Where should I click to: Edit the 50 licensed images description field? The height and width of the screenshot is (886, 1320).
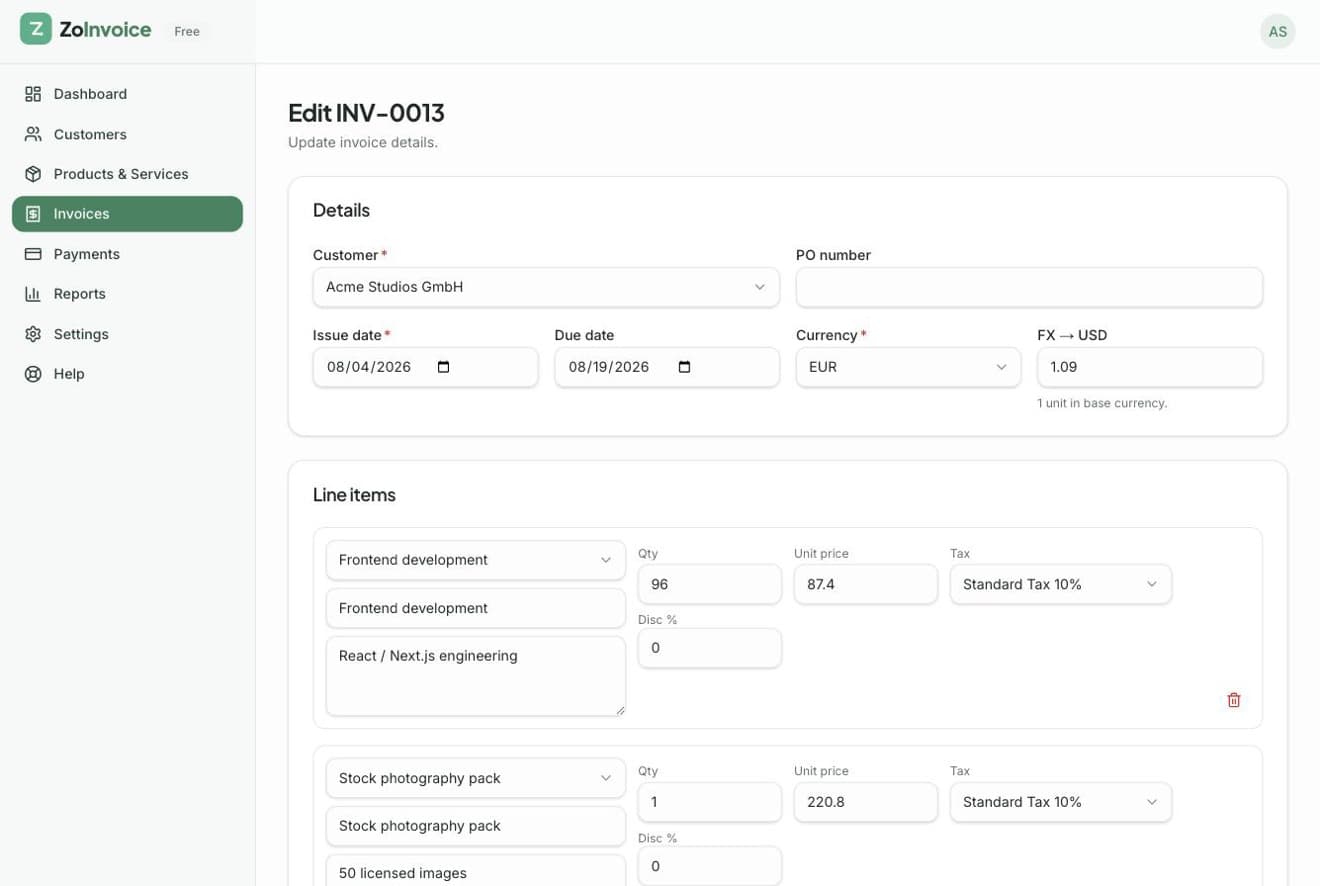click(x=476, y=871)
